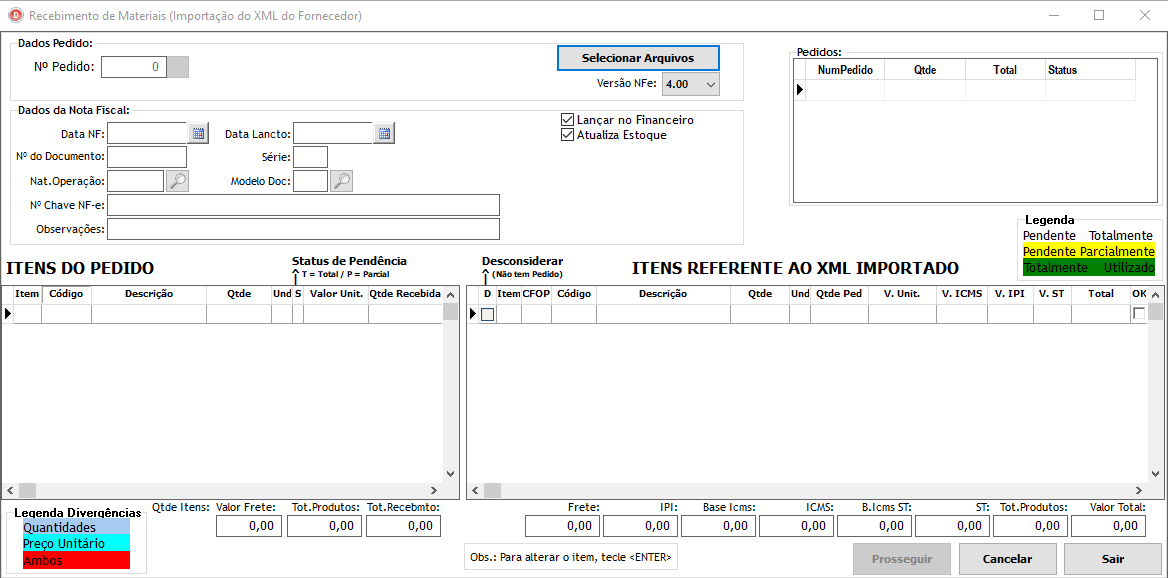This screenshot has height=578, width=1168.
Task: Click the Selecionar Arquivos button
Action: tap(637, 58)
